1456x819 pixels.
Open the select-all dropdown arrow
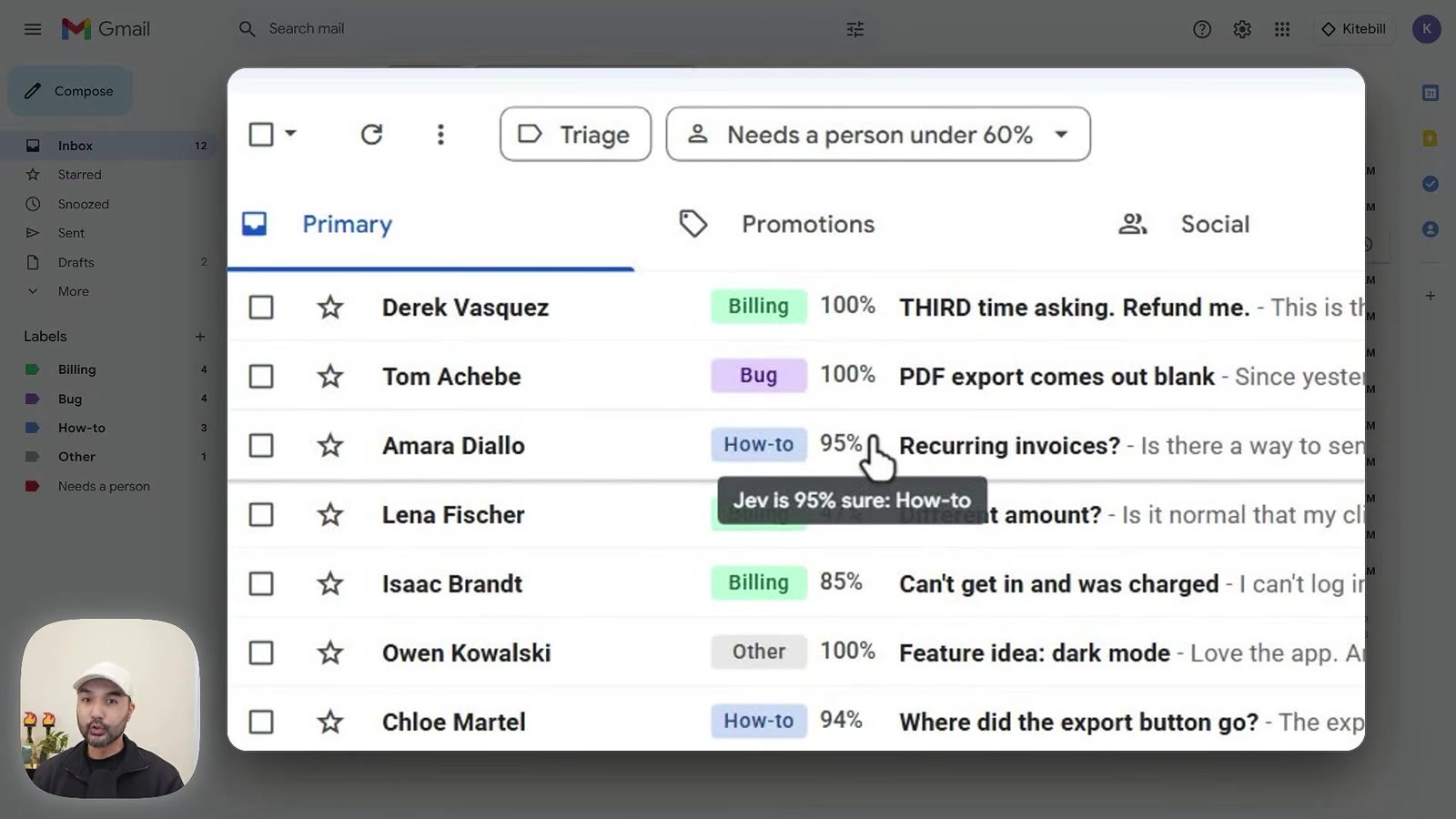point(290,134)
